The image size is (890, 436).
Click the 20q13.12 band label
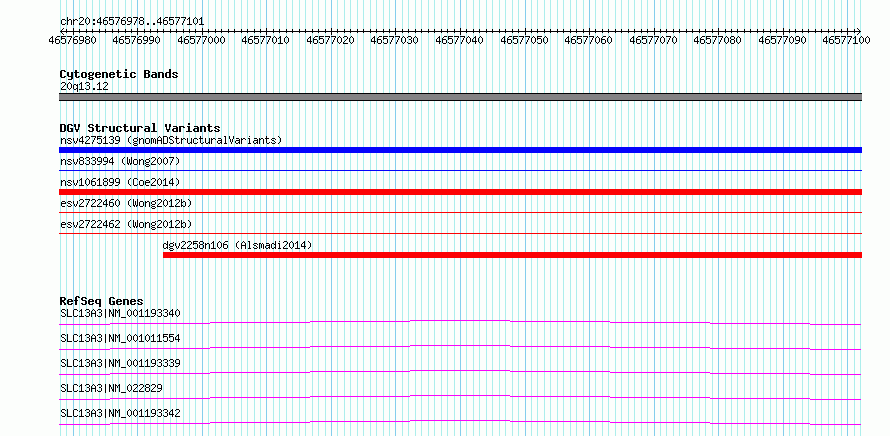coord(84,87)
